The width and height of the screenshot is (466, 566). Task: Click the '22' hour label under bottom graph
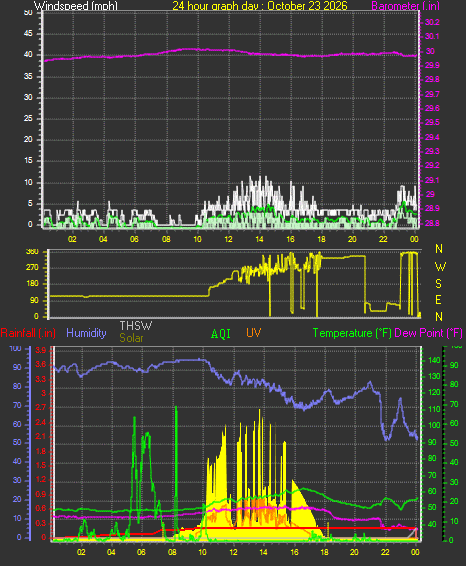click(385, 552)
